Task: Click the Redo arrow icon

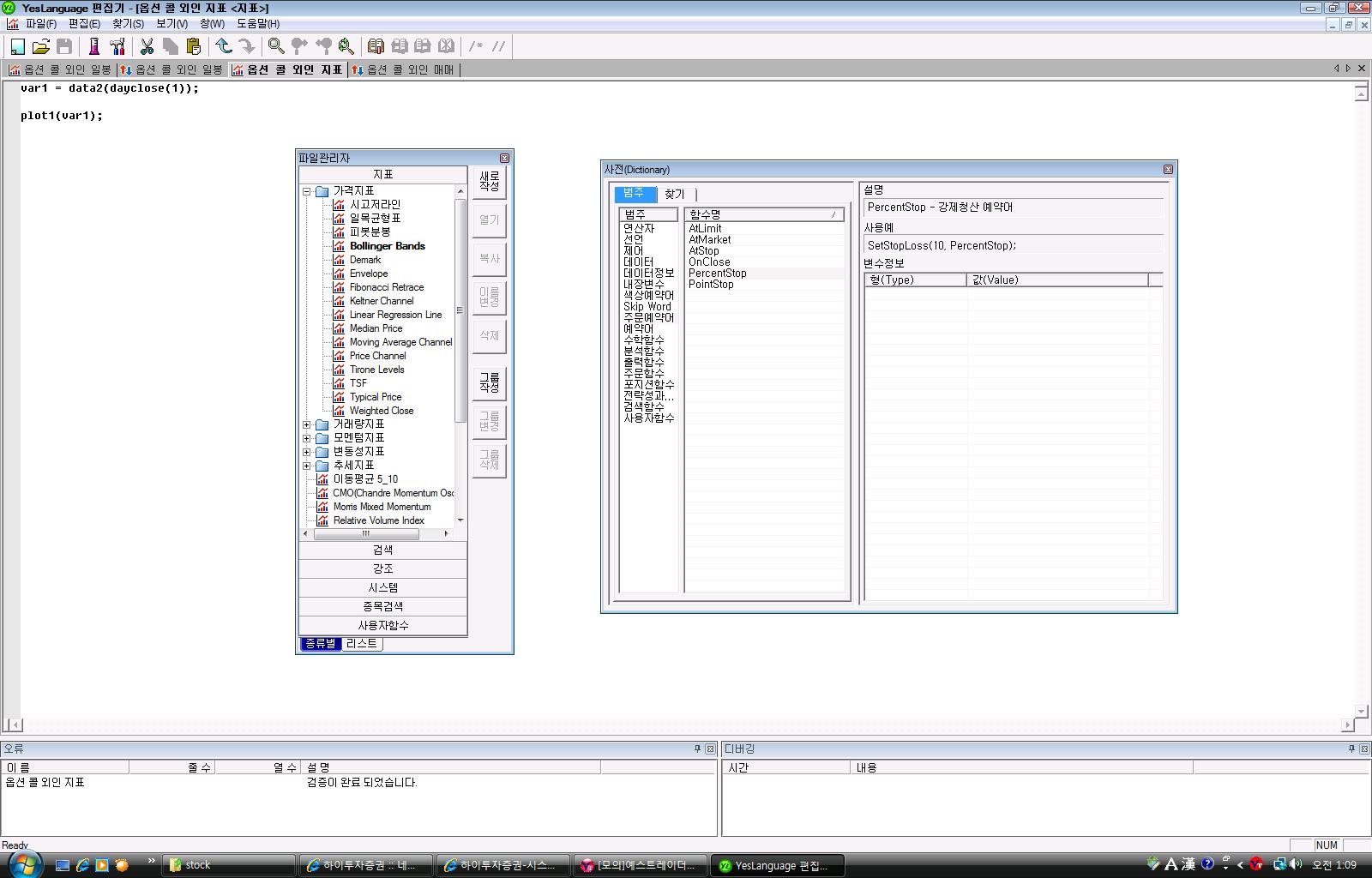Action: click(246, 46)
